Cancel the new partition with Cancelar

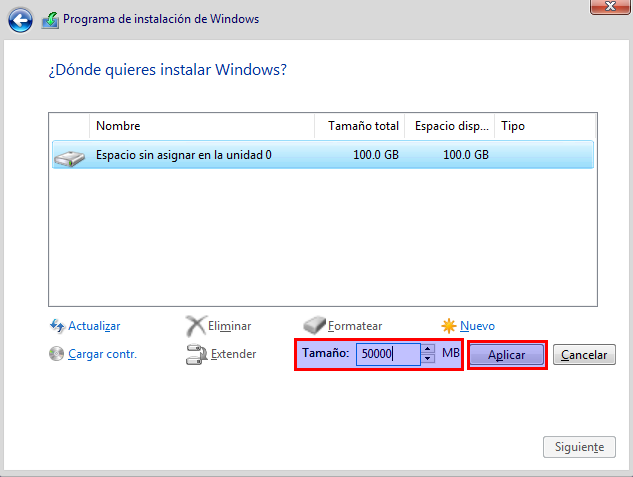point(584,355)
